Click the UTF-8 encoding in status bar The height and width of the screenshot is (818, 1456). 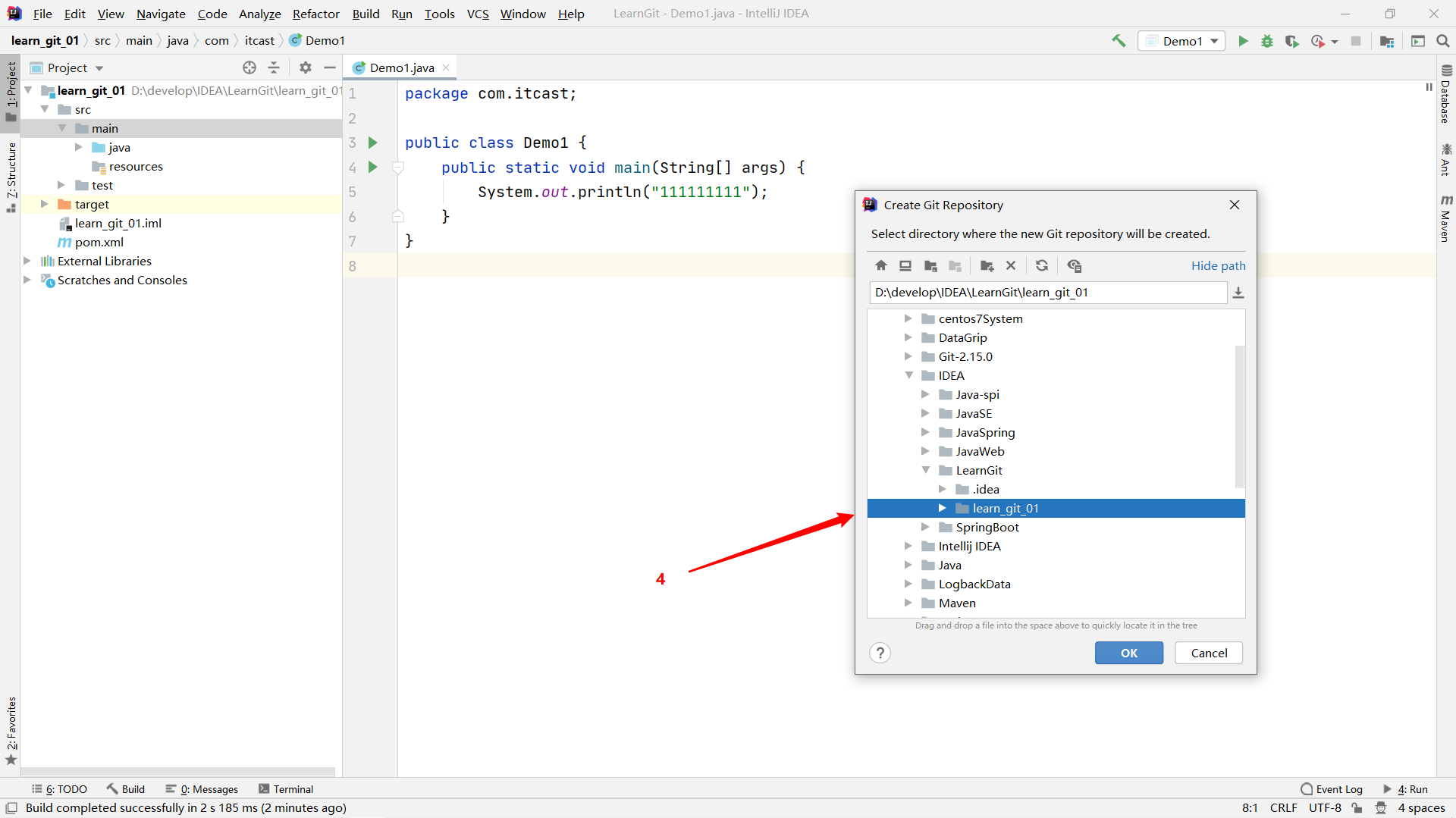coord(1325,808)
